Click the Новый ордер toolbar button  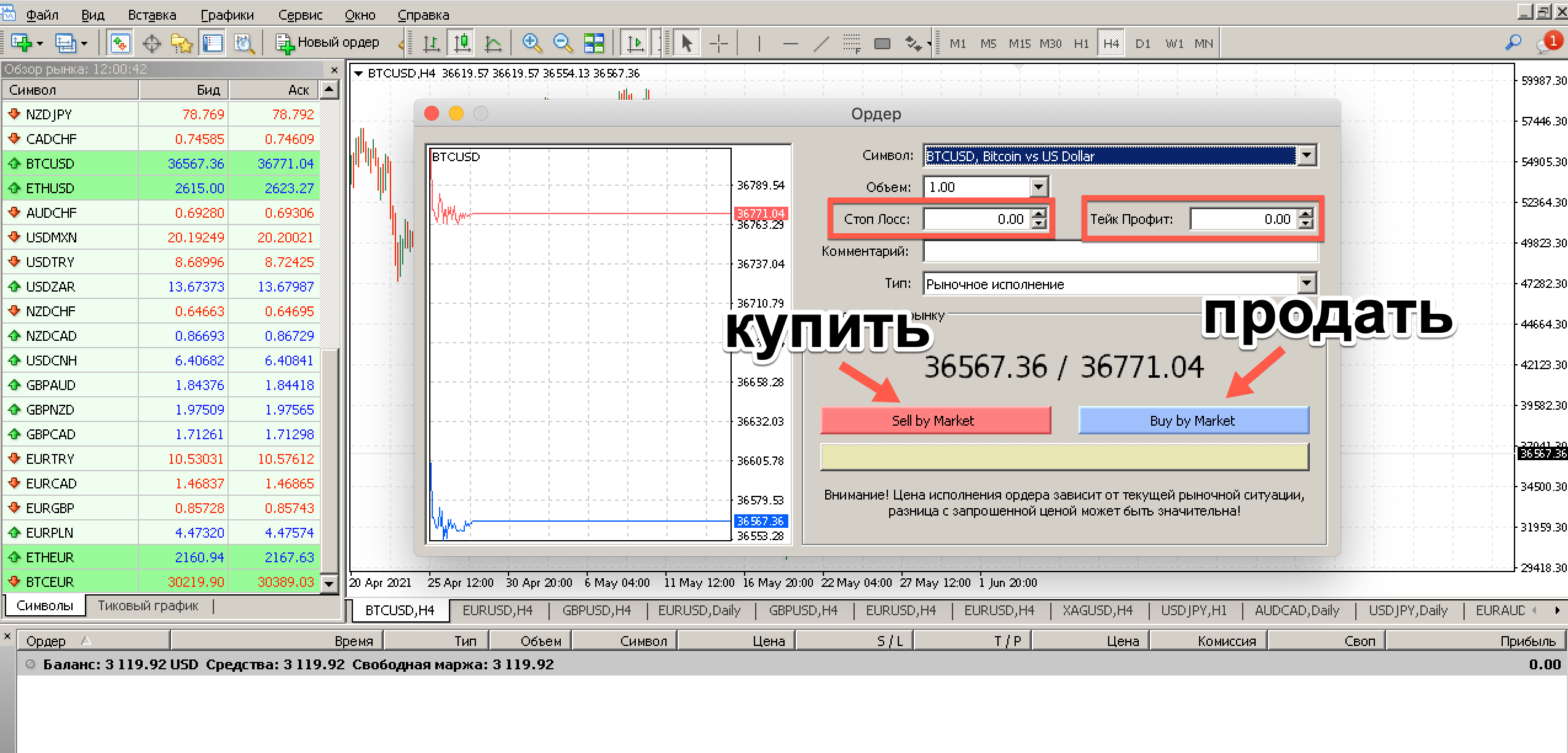pyautogui.click(x=328, y=43)
